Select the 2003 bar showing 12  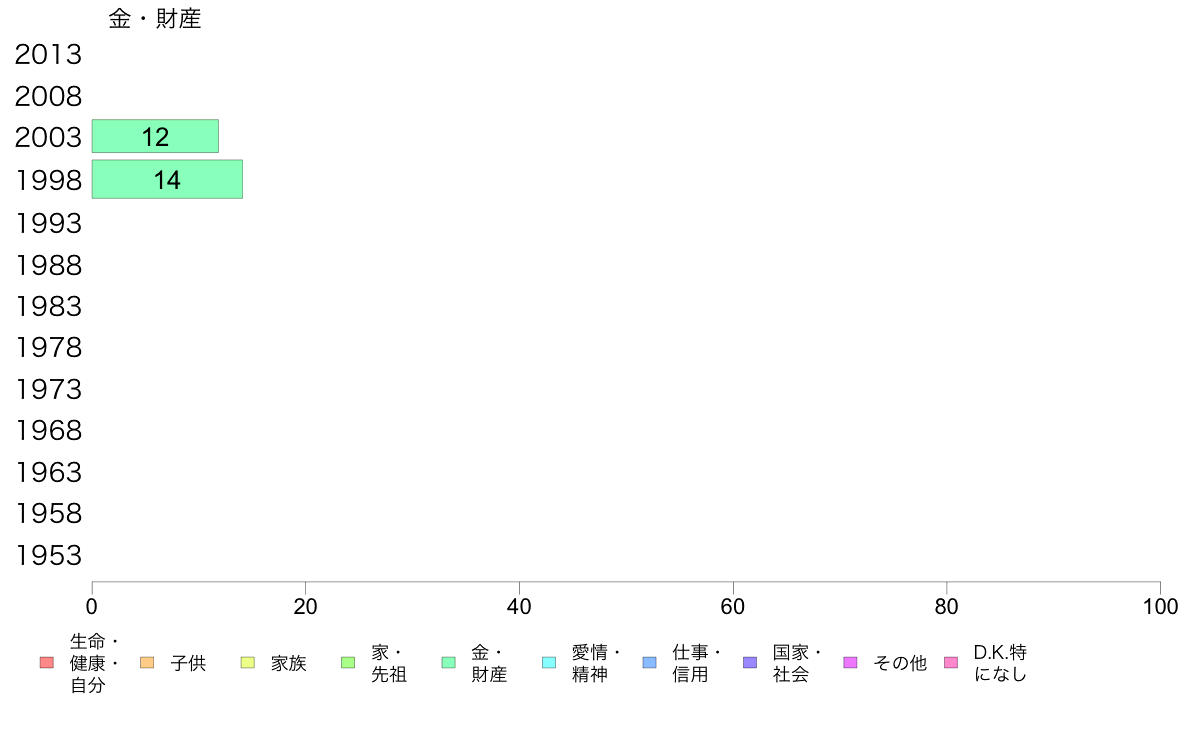tap(155, 136)
